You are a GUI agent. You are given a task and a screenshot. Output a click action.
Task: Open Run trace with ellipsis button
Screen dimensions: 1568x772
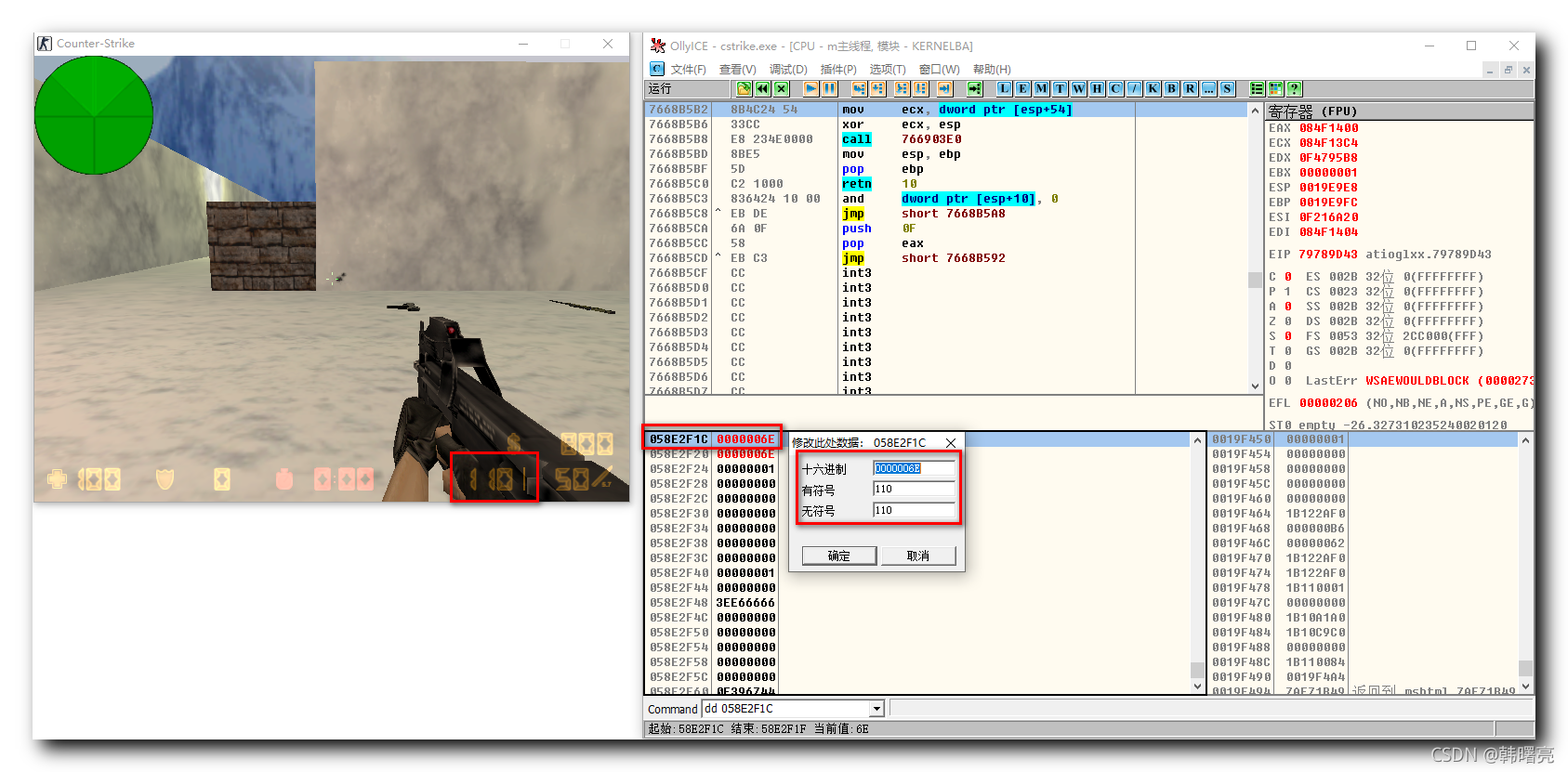(1208, 88)
